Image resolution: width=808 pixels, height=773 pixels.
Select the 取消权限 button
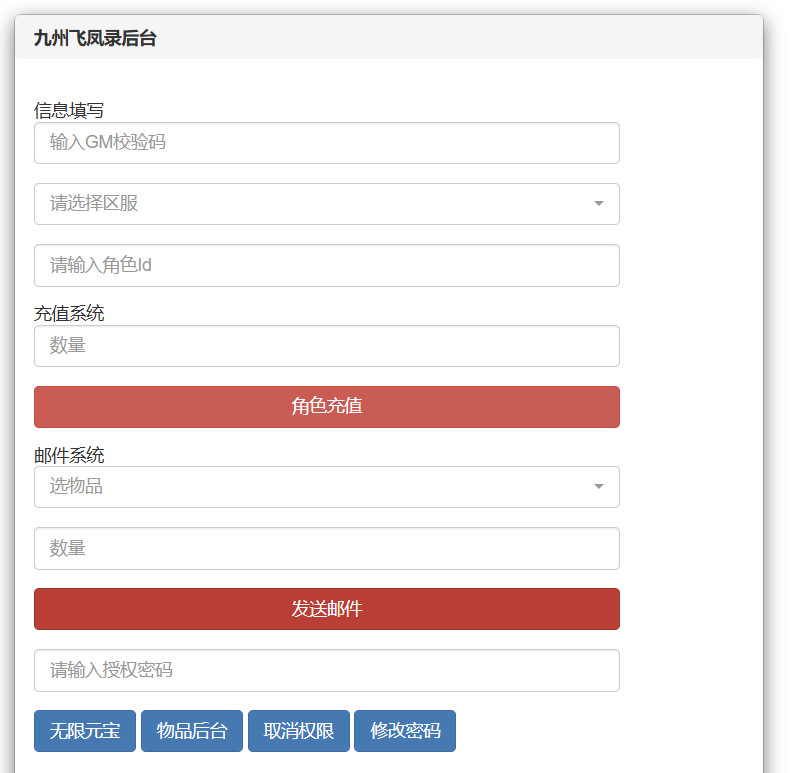298,731
